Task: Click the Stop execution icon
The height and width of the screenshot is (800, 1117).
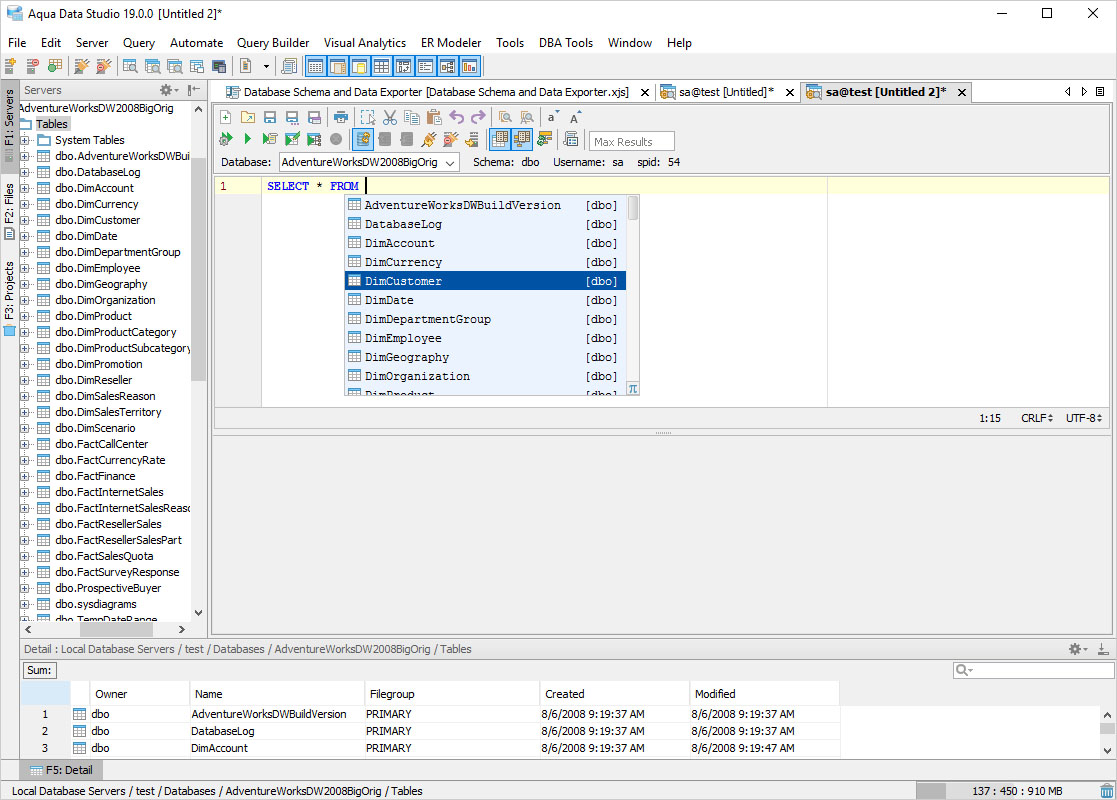Action: pos(337,139)
